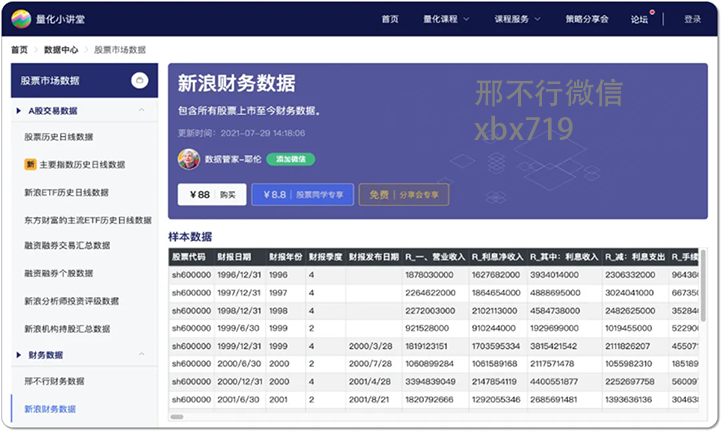The image size is (722, 432).
Task: Click the R_一、营业收入 column header
Action: (435, 257)
